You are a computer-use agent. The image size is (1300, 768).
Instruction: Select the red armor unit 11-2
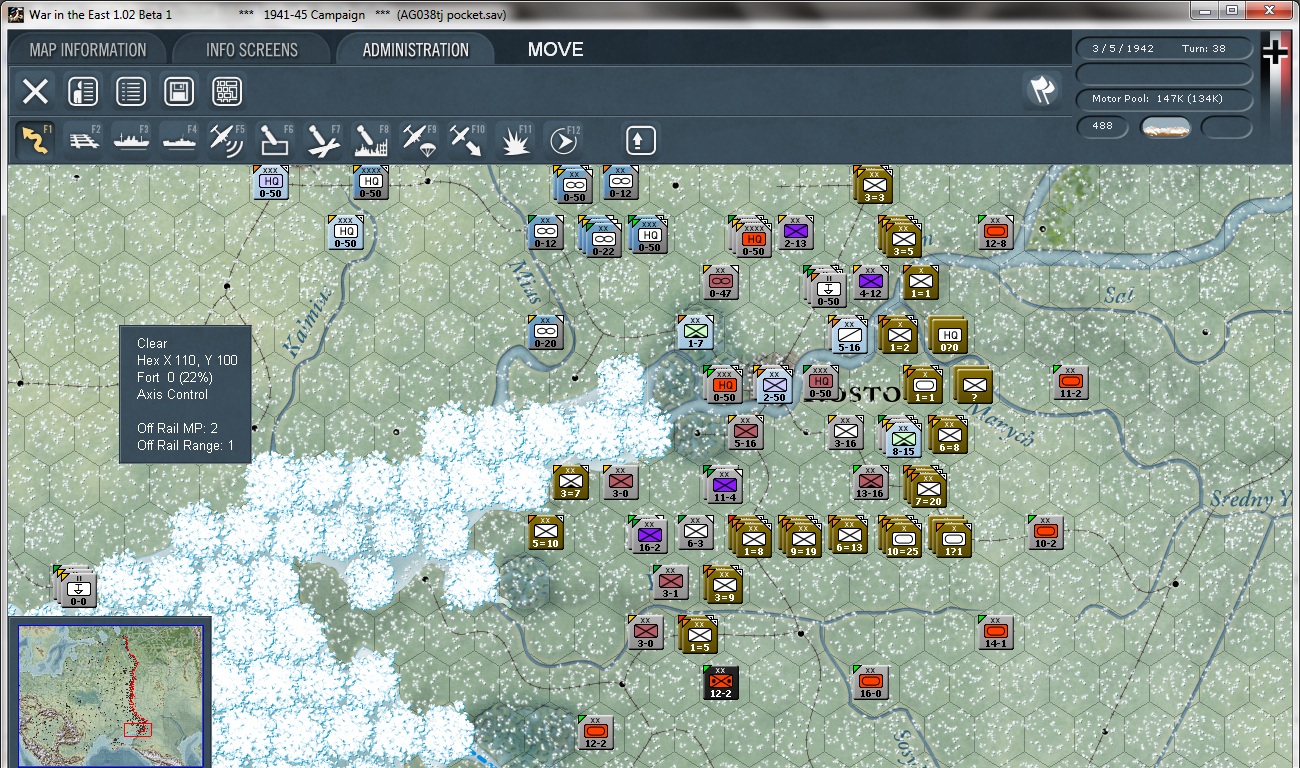[1070, 383]
